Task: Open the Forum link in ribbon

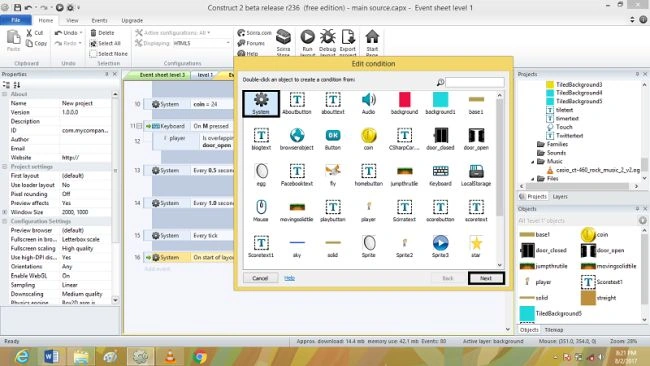Action: pos(251,43)
